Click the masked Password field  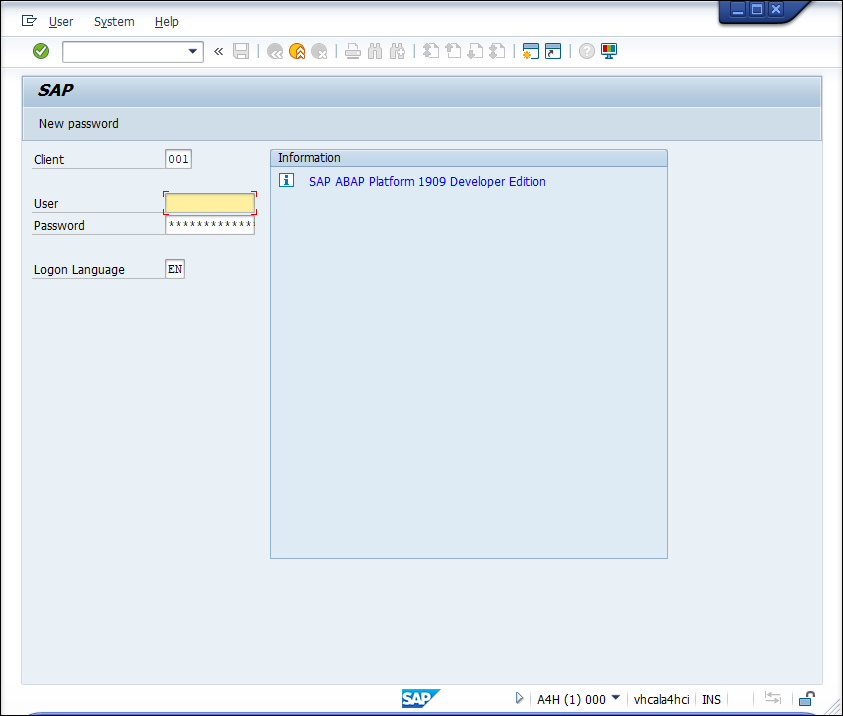point(210,225)
